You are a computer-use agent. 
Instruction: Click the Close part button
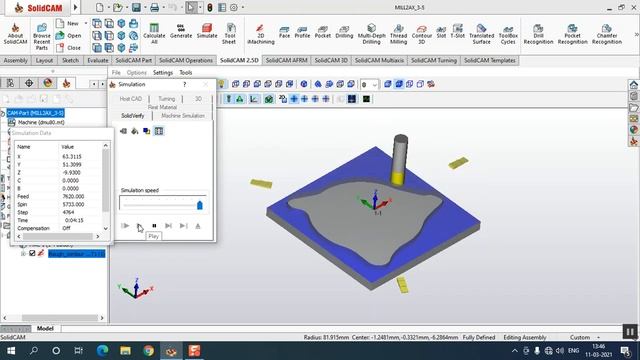(69, 48)
